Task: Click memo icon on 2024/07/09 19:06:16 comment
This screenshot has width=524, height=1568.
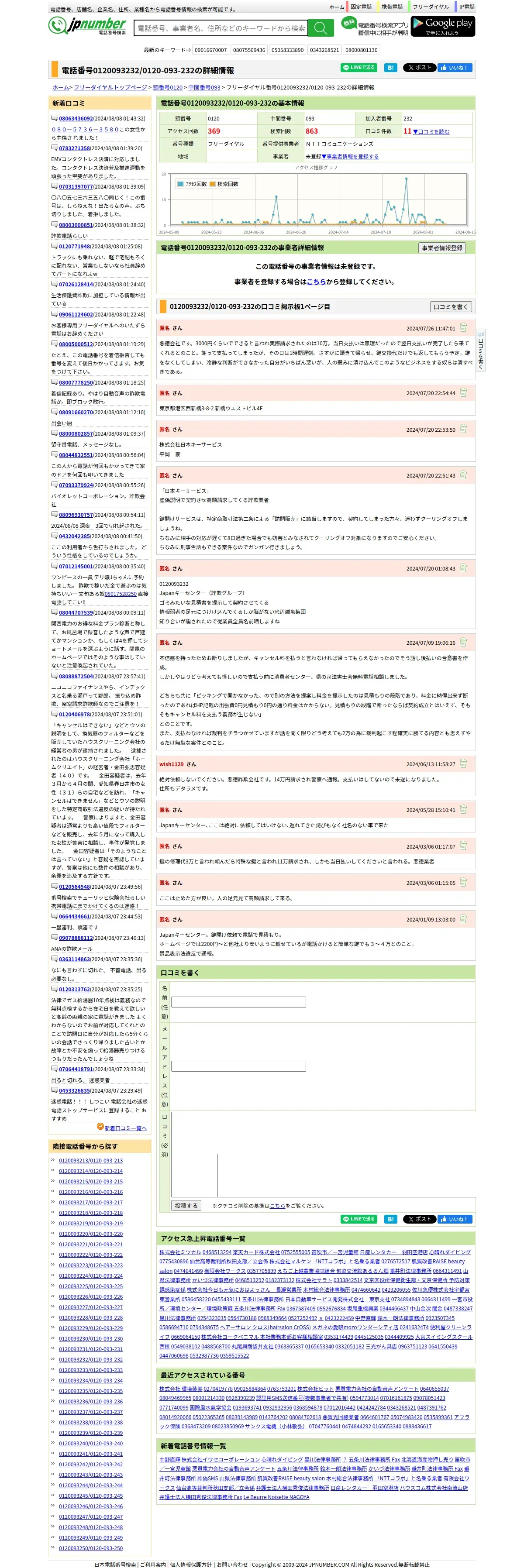Action: pyautogui.click(x=463, y=642)
